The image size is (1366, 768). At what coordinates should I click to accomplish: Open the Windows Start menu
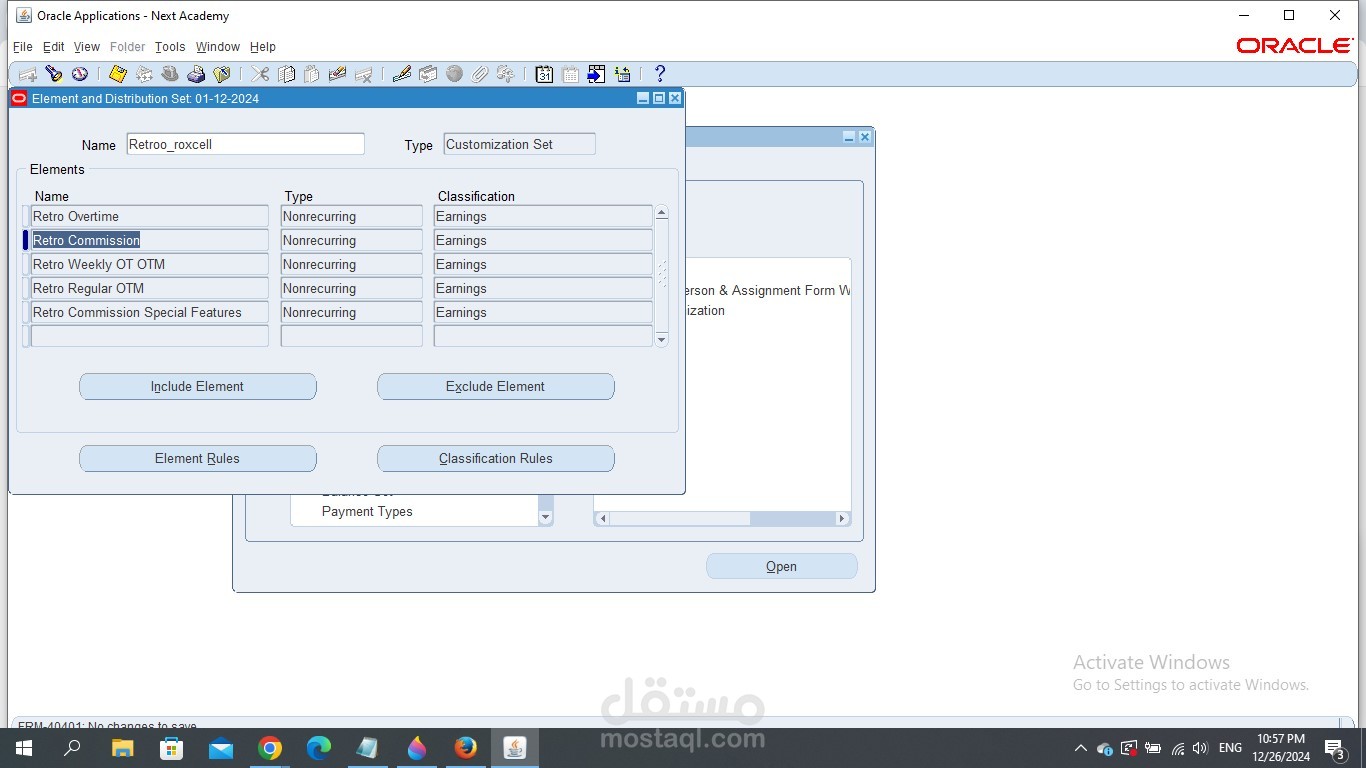coord(23,748)
